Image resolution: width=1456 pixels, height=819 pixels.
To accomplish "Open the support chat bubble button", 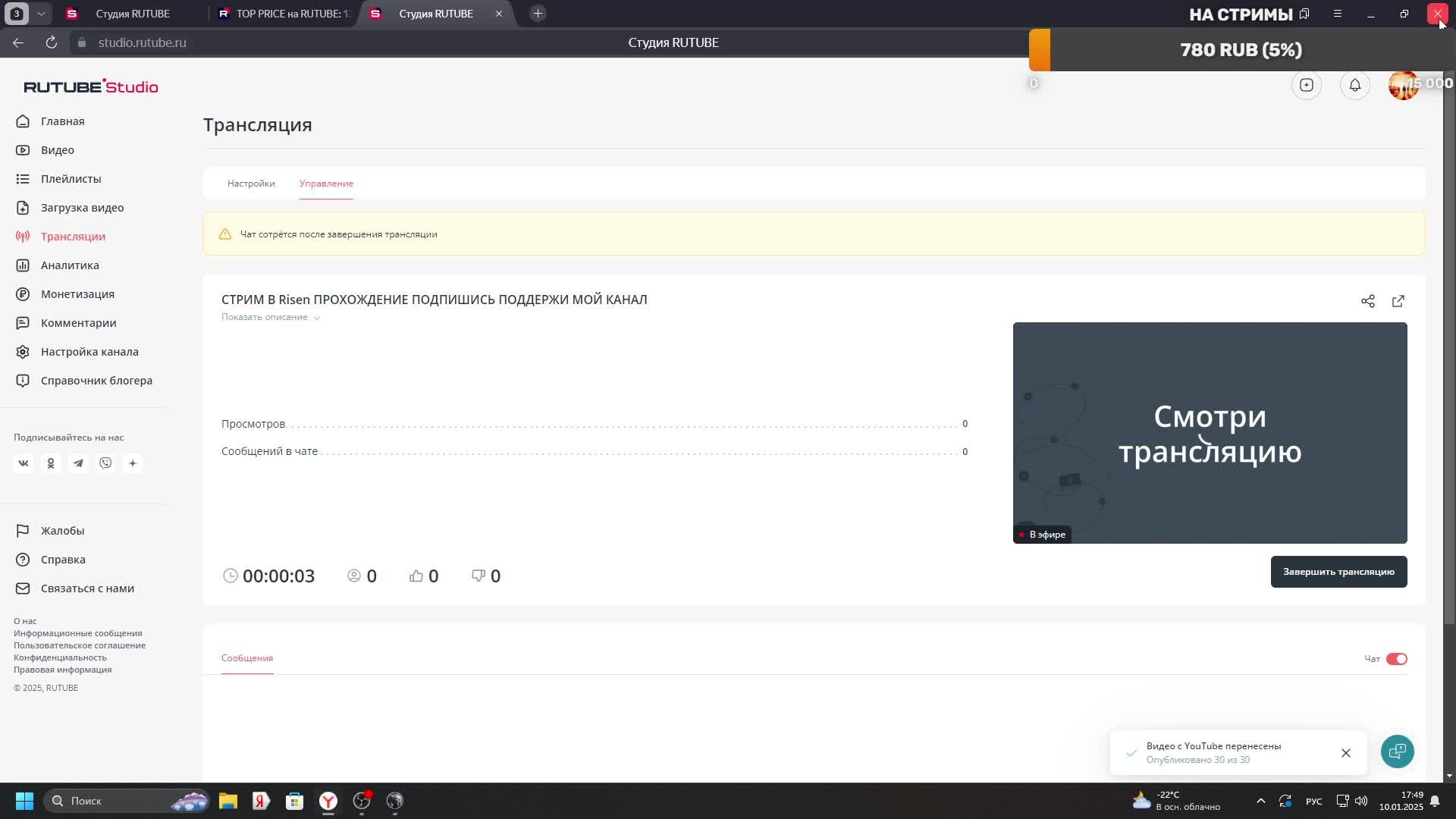I will coord(1397,752).
